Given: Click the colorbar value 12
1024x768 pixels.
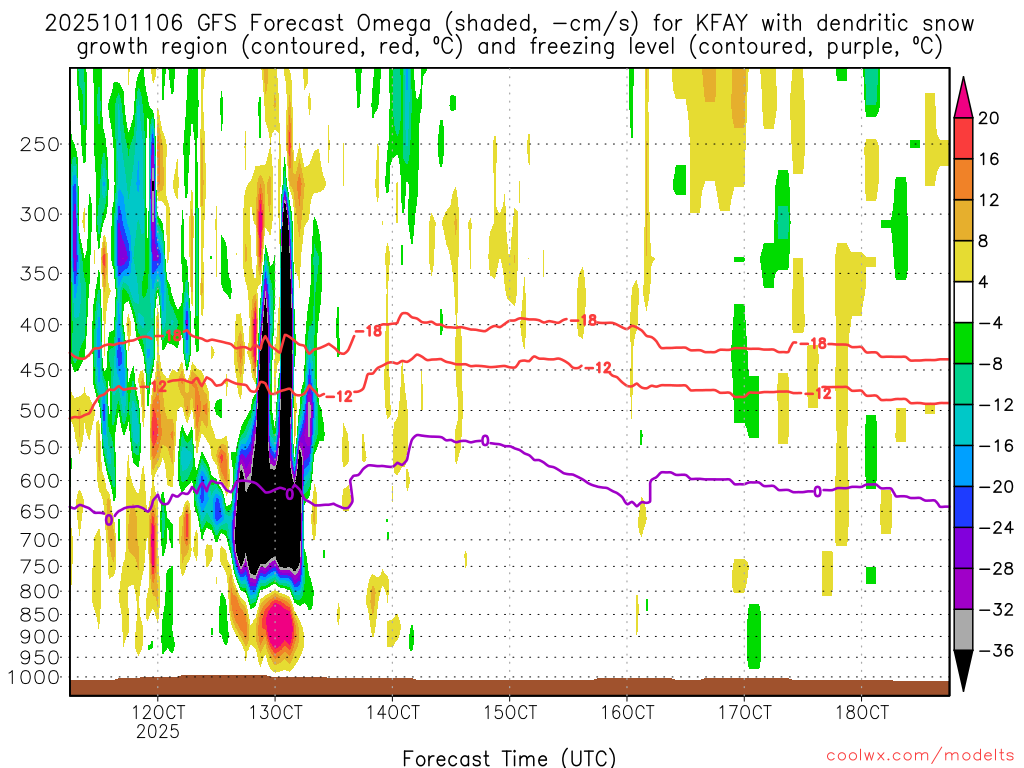Looking at the screenshot, I should 988,200.
